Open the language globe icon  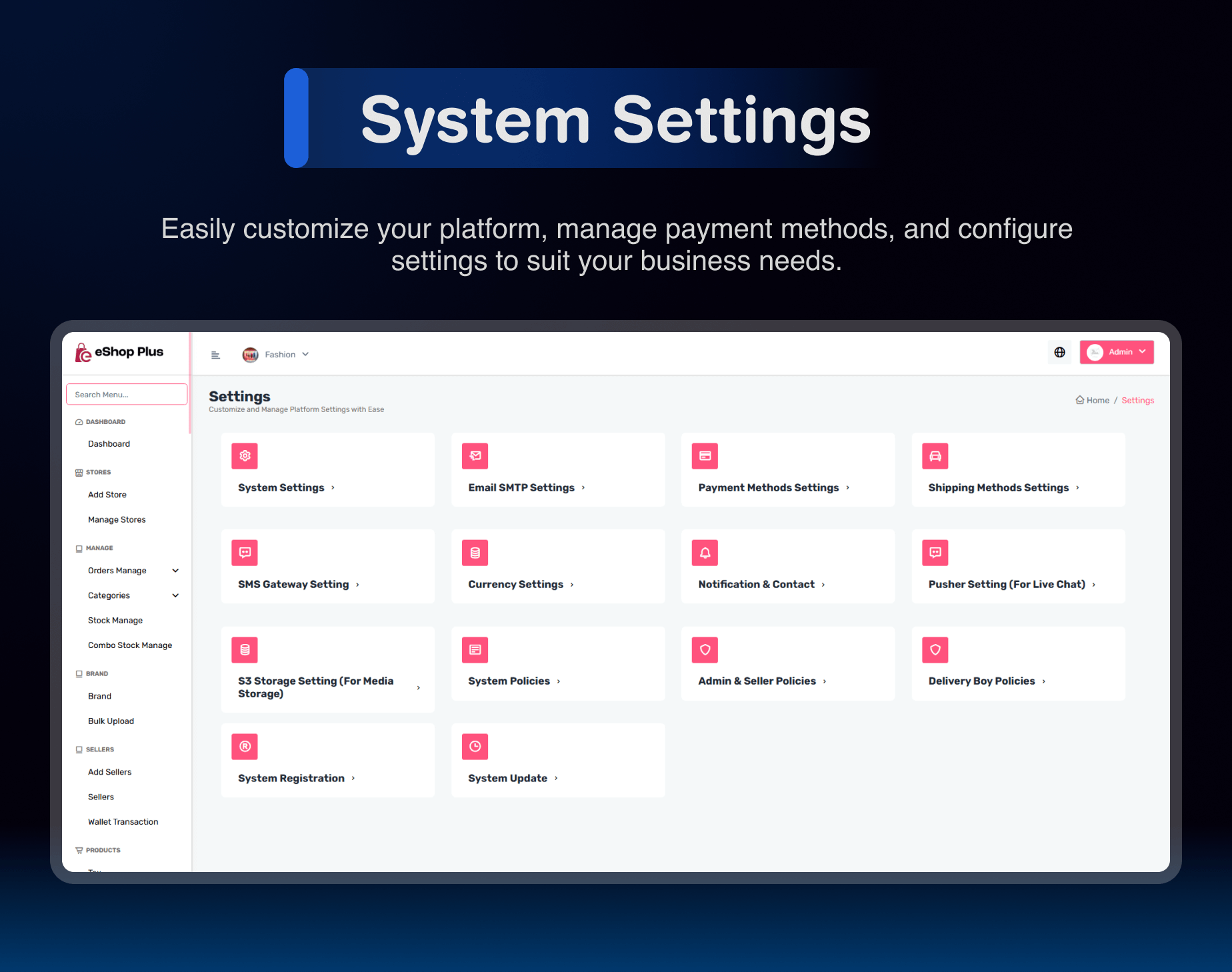pos(1059,352)
